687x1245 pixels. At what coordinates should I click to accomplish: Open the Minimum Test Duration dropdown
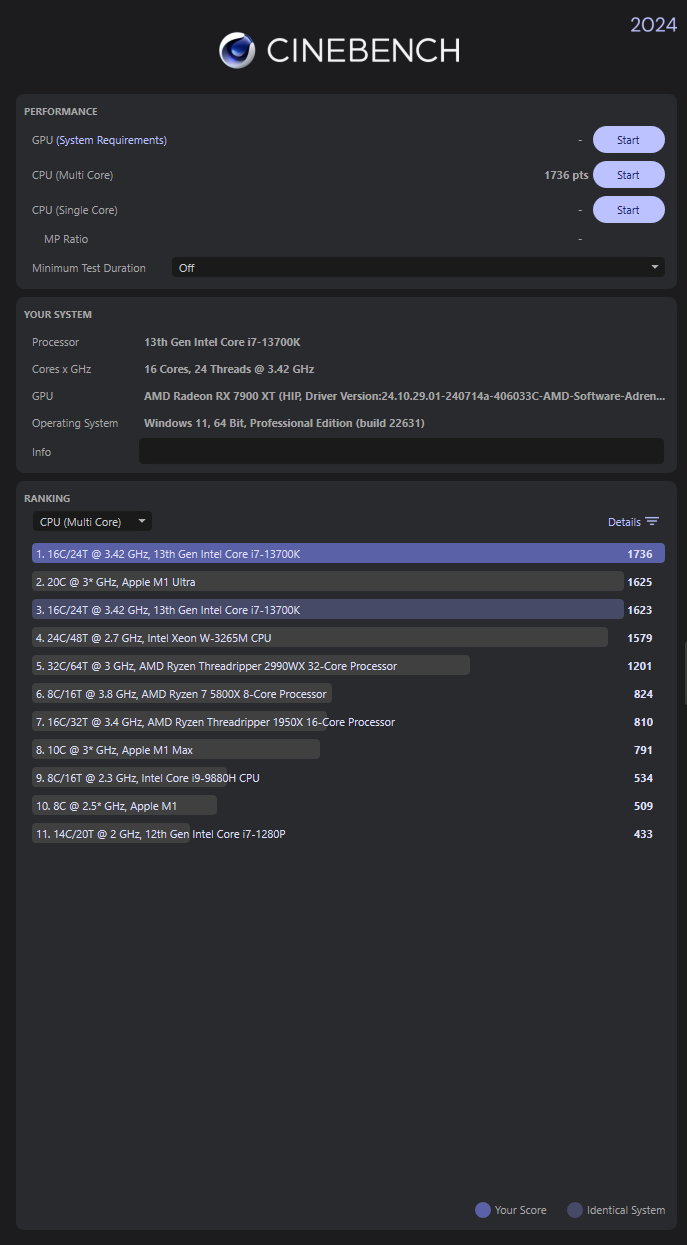tap(418, 268)
